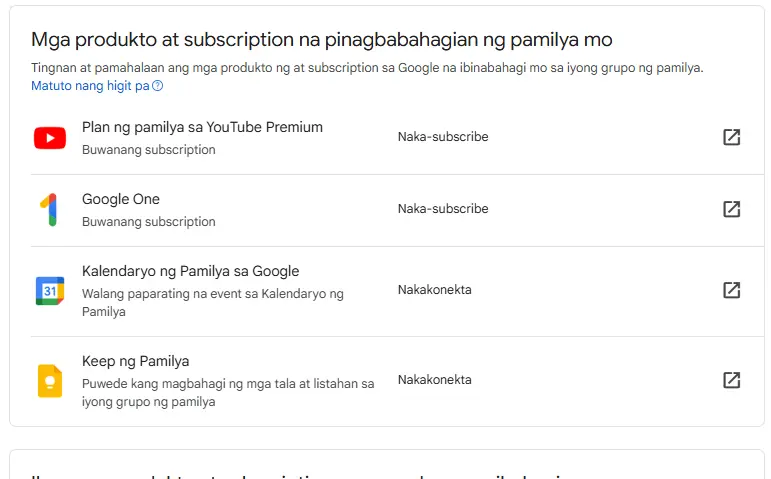
Task: Select Plan ng pamilya sa YouTube Premium
Action: coord(202,127)
